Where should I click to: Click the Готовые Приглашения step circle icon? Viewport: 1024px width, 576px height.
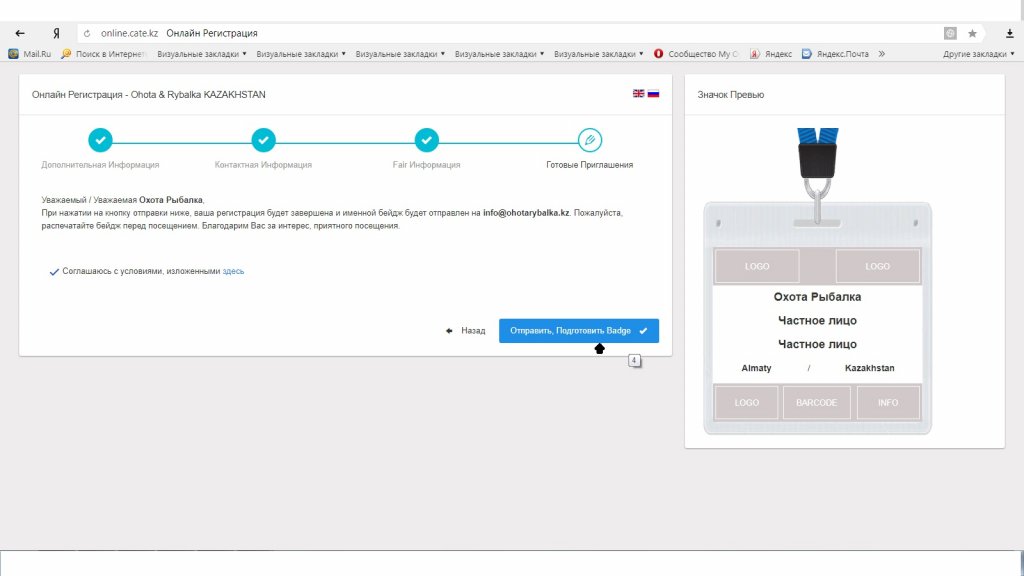point(590,140)
